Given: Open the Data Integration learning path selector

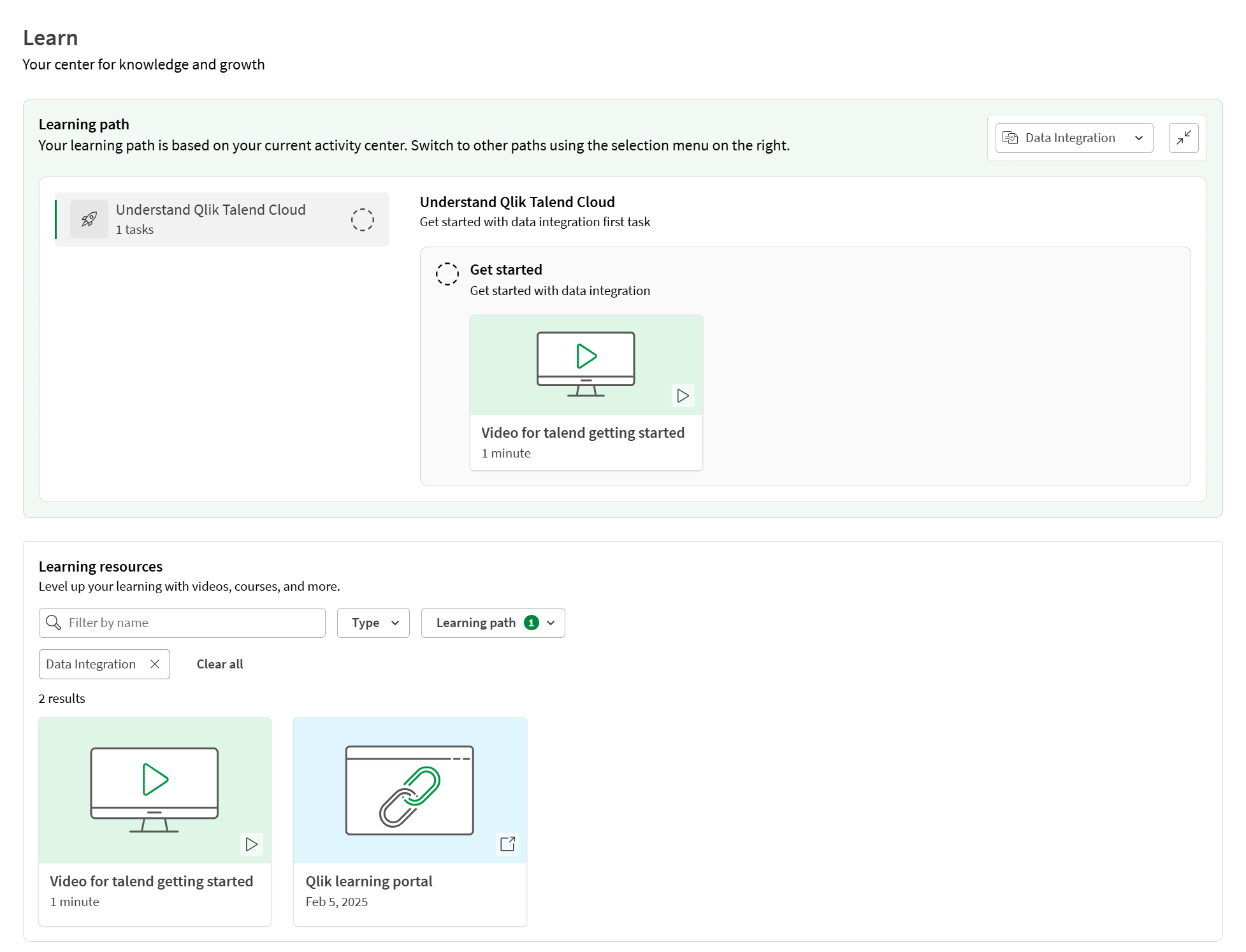Looking at the screenshot, I should tap(1073, 138).
